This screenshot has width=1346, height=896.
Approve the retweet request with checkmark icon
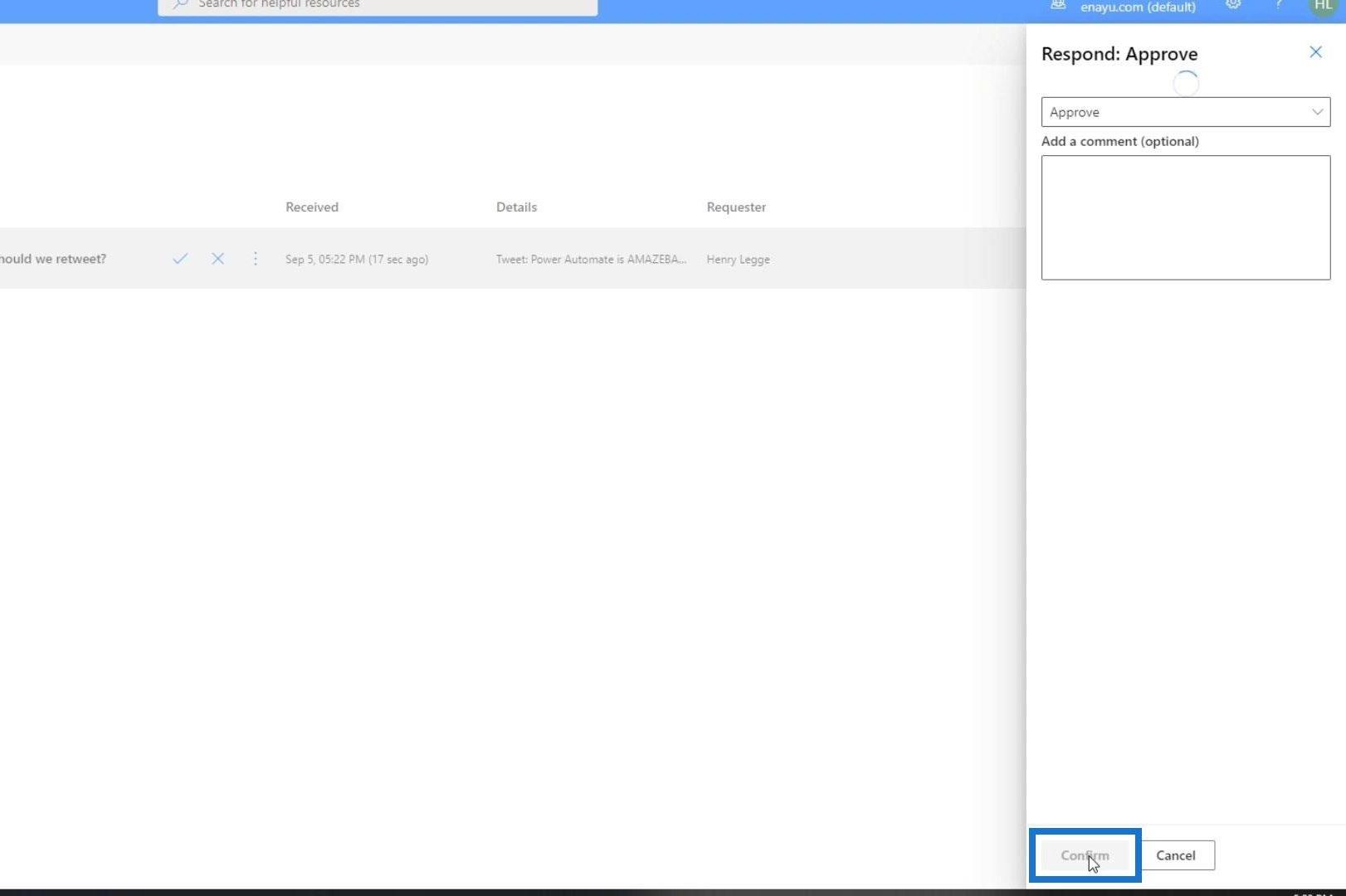180,259
